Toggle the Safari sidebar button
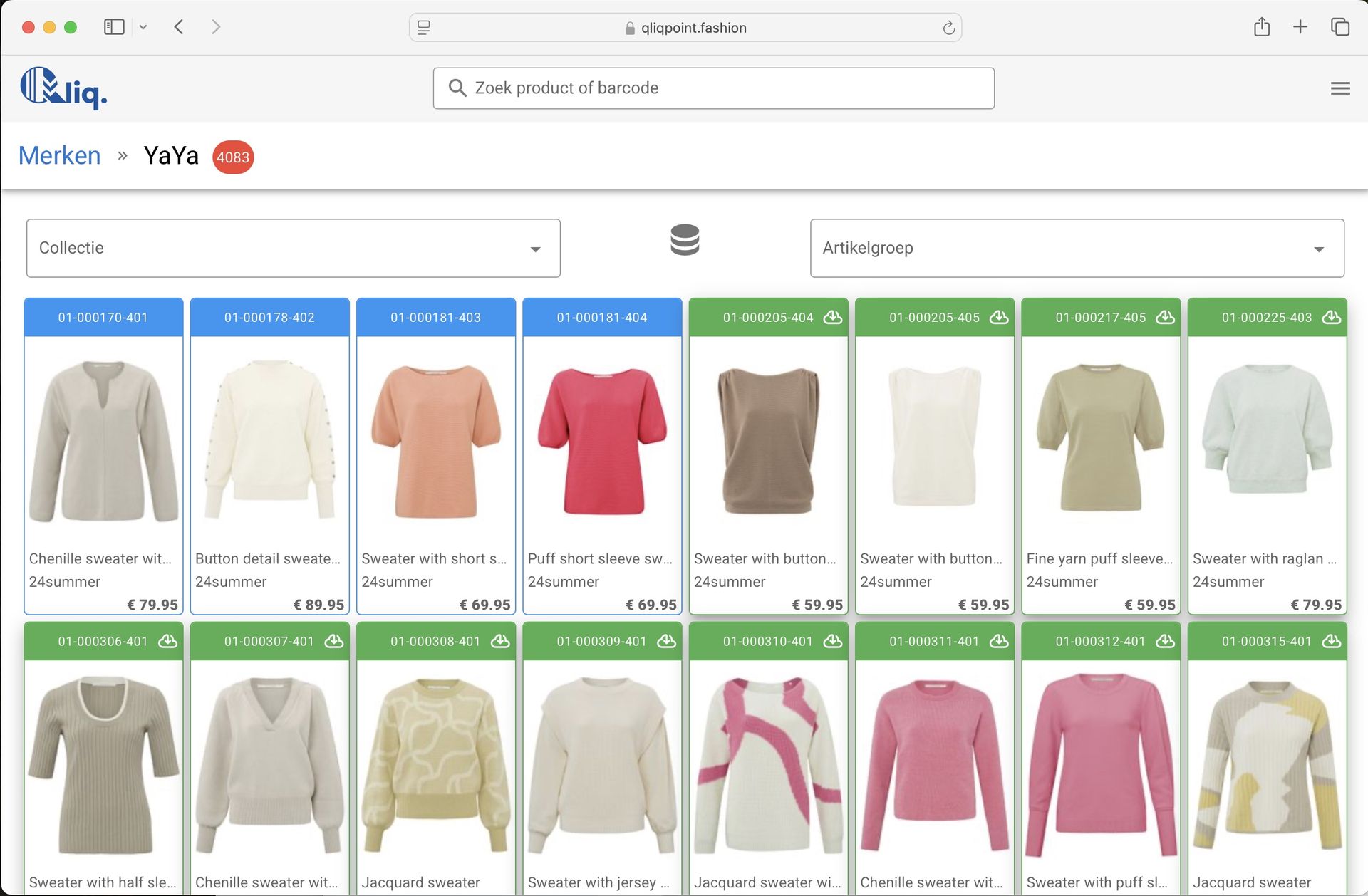 114,27
